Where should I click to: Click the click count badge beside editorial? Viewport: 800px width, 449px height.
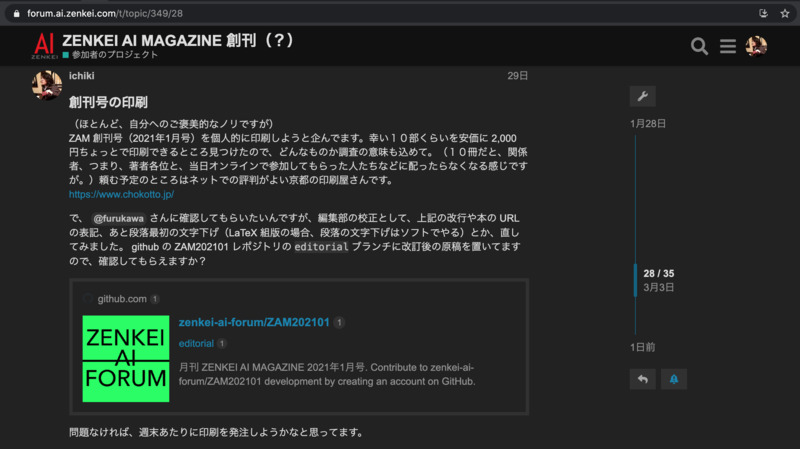pyautogui.click(x=222, y=343)
